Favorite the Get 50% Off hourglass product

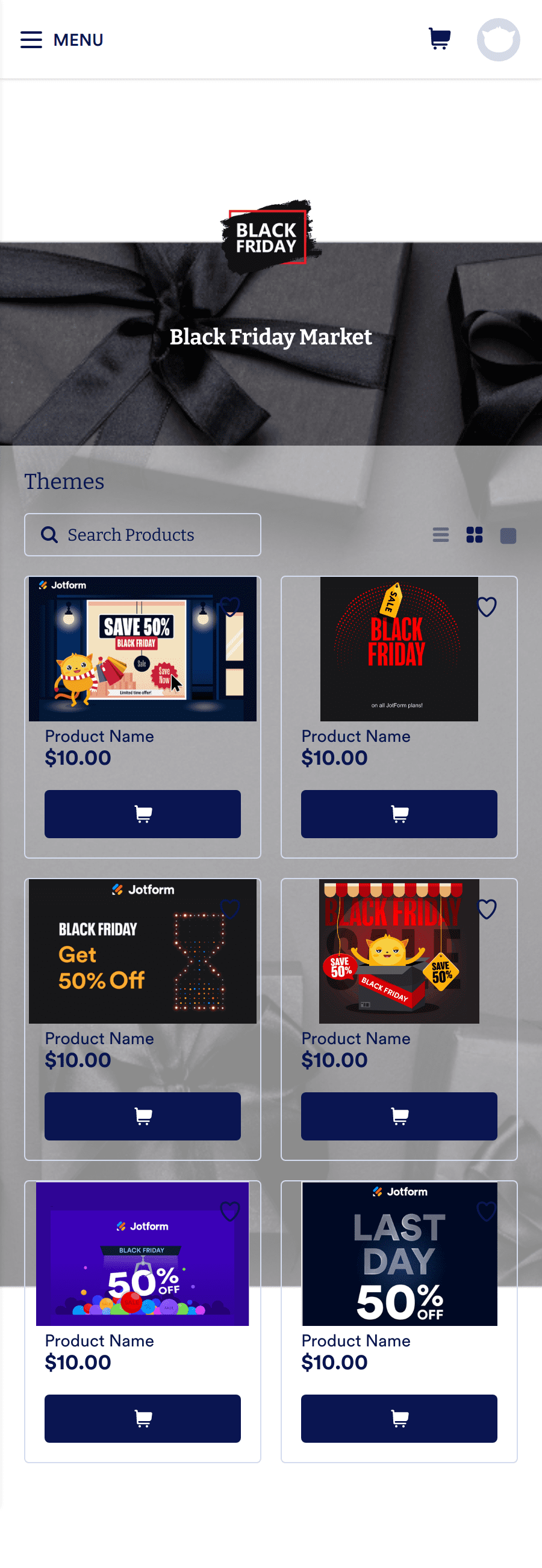coord(229,909)
